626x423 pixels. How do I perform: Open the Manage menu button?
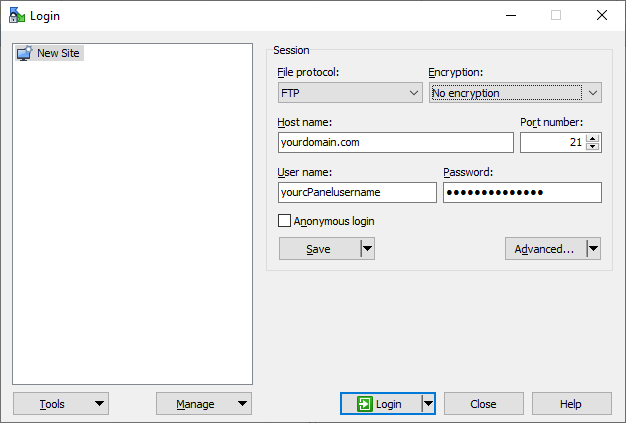click(203, 404)
